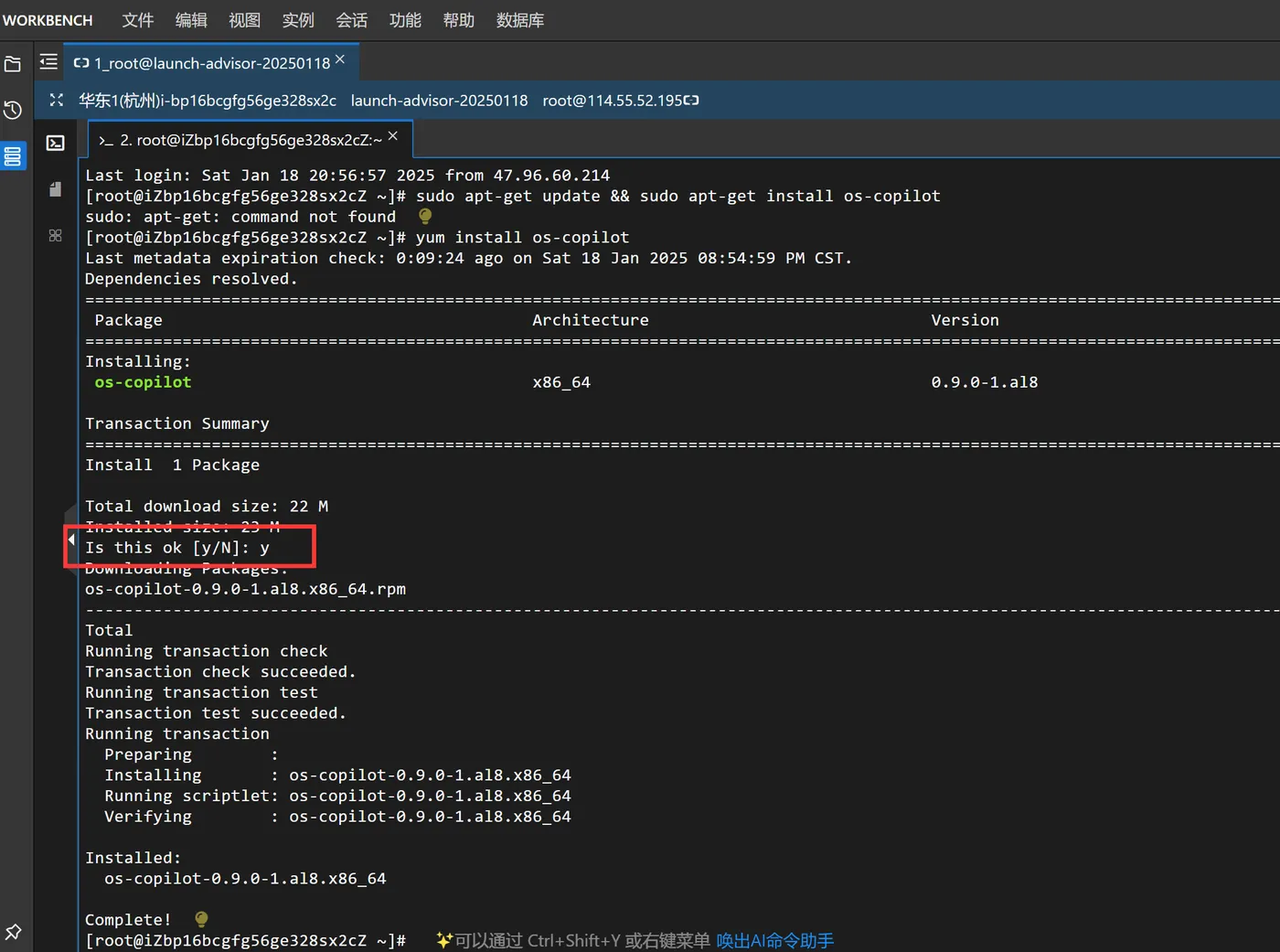
Task: Click 'Transaction check succeeded.' line
Action: click(220, 671)
